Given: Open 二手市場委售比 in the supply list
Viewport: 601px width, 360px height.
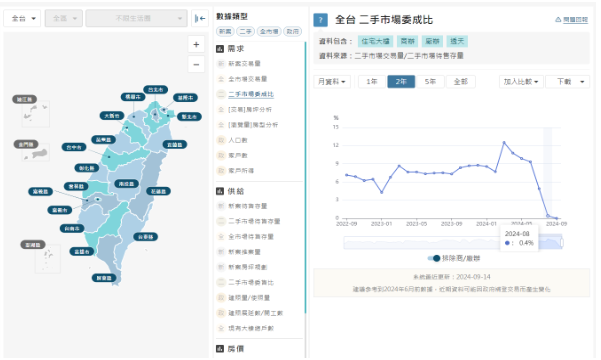Looking at the screenshot, I should click(x=251, y=283).
